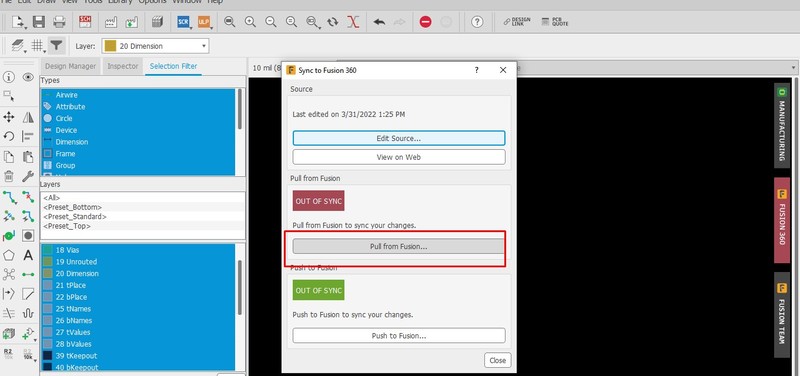
Task: Select the Rotate tool icon
Action: (x=9, y=136)
